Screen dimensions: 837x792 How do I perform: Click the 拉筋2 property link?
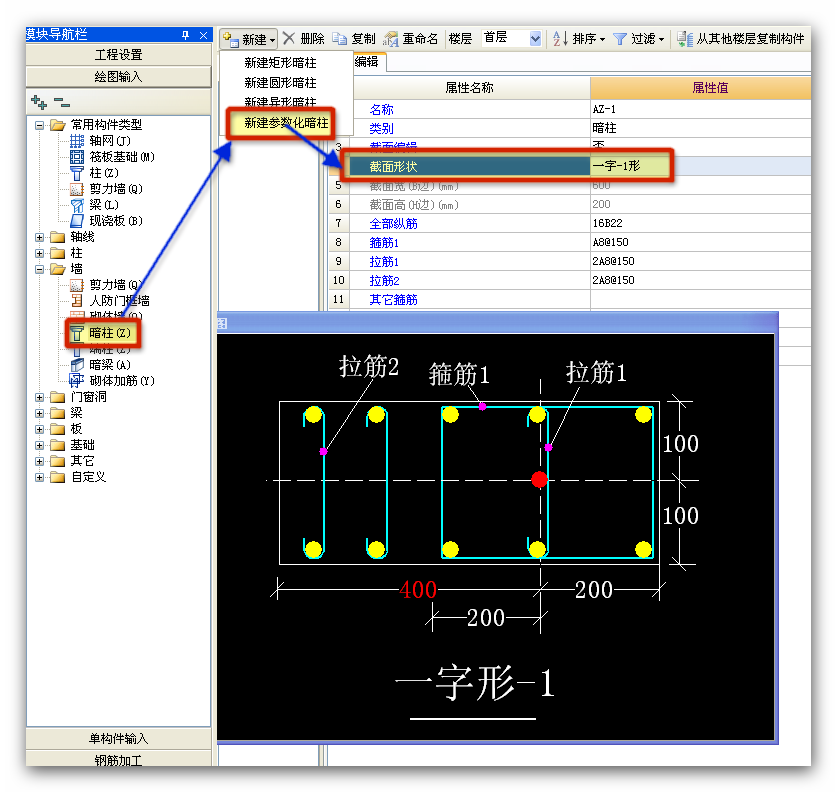384,281
